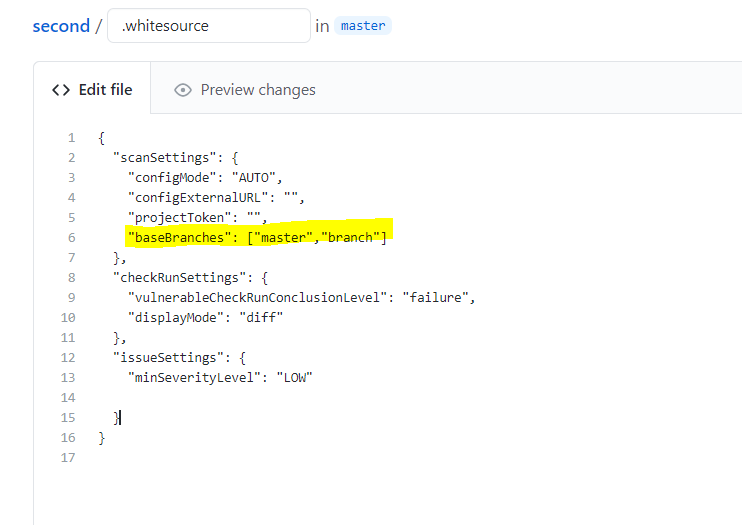Click the "LOW" value of minSeverityLevel
The height and width of the screenshot is (525, 742).
coord(293,378)
